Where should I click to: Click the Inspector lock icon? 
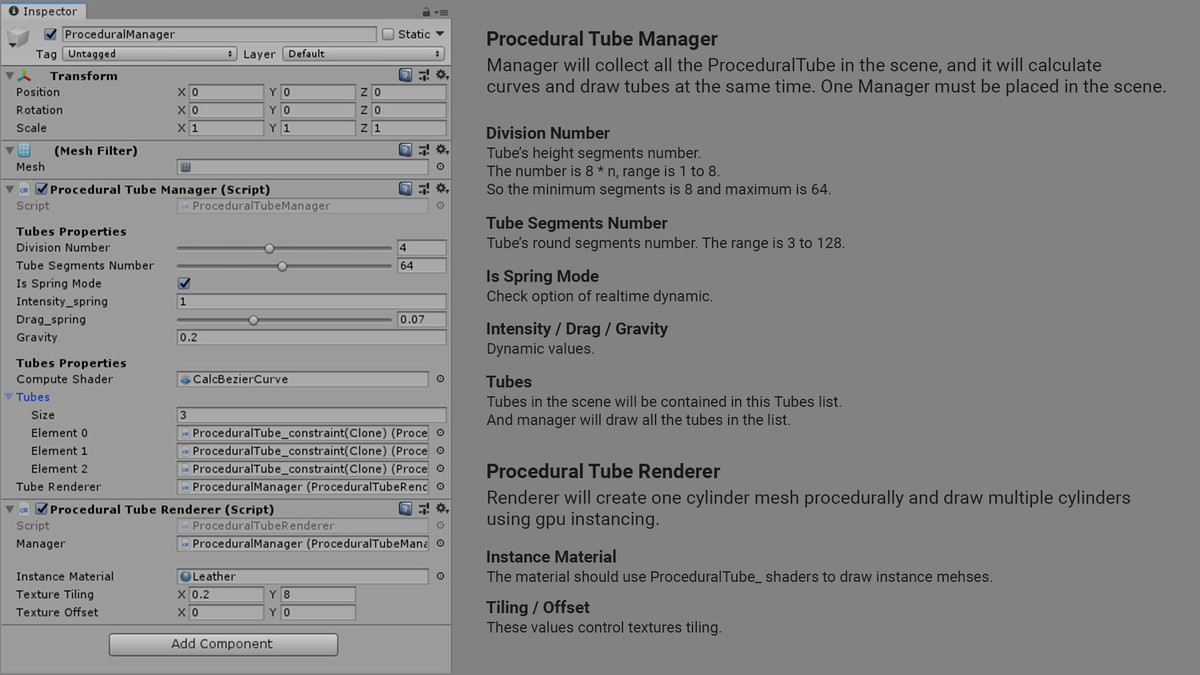point(428,12)
